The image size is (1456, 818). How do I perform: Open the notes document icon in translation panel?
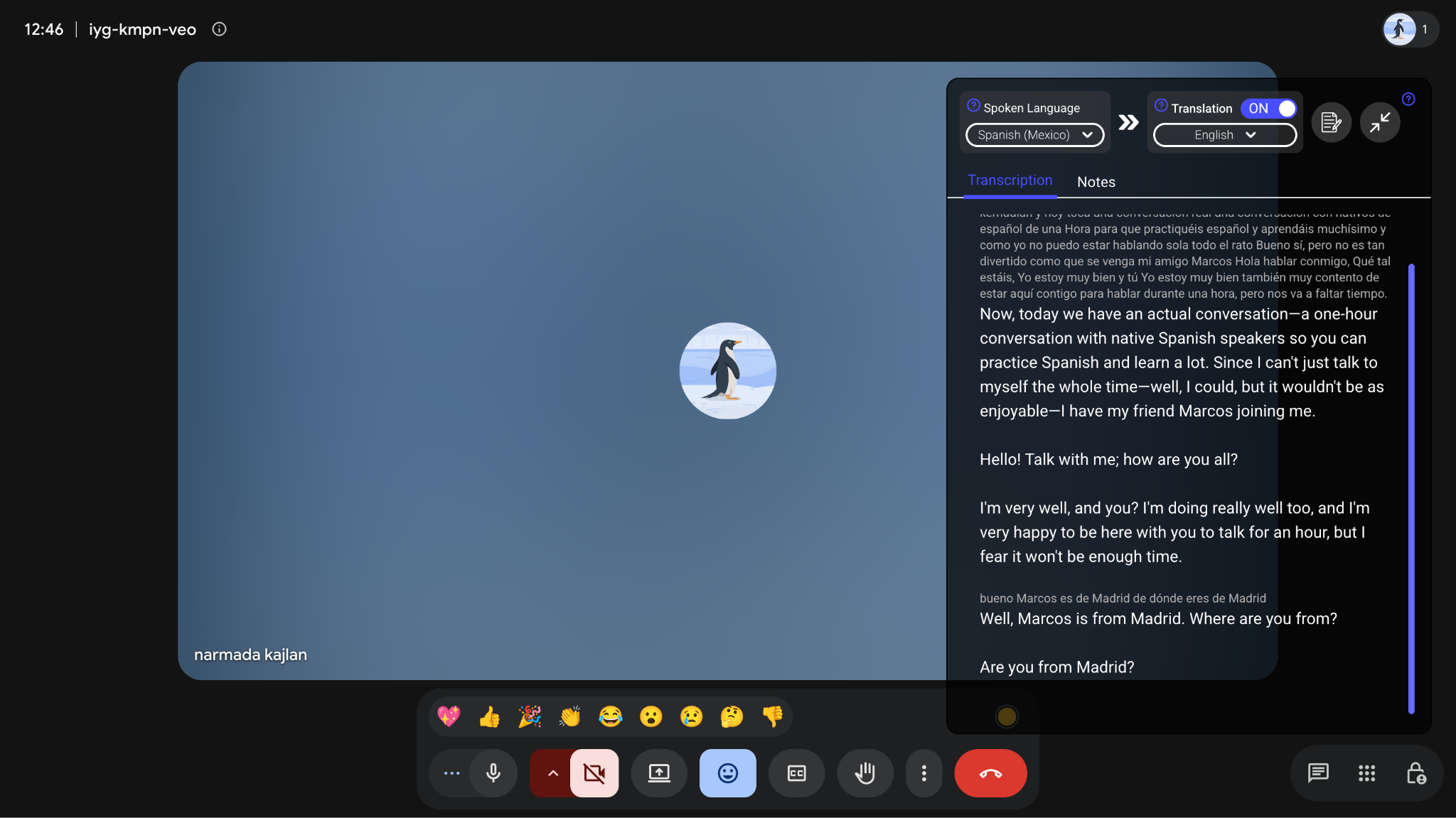(1332, 122)
